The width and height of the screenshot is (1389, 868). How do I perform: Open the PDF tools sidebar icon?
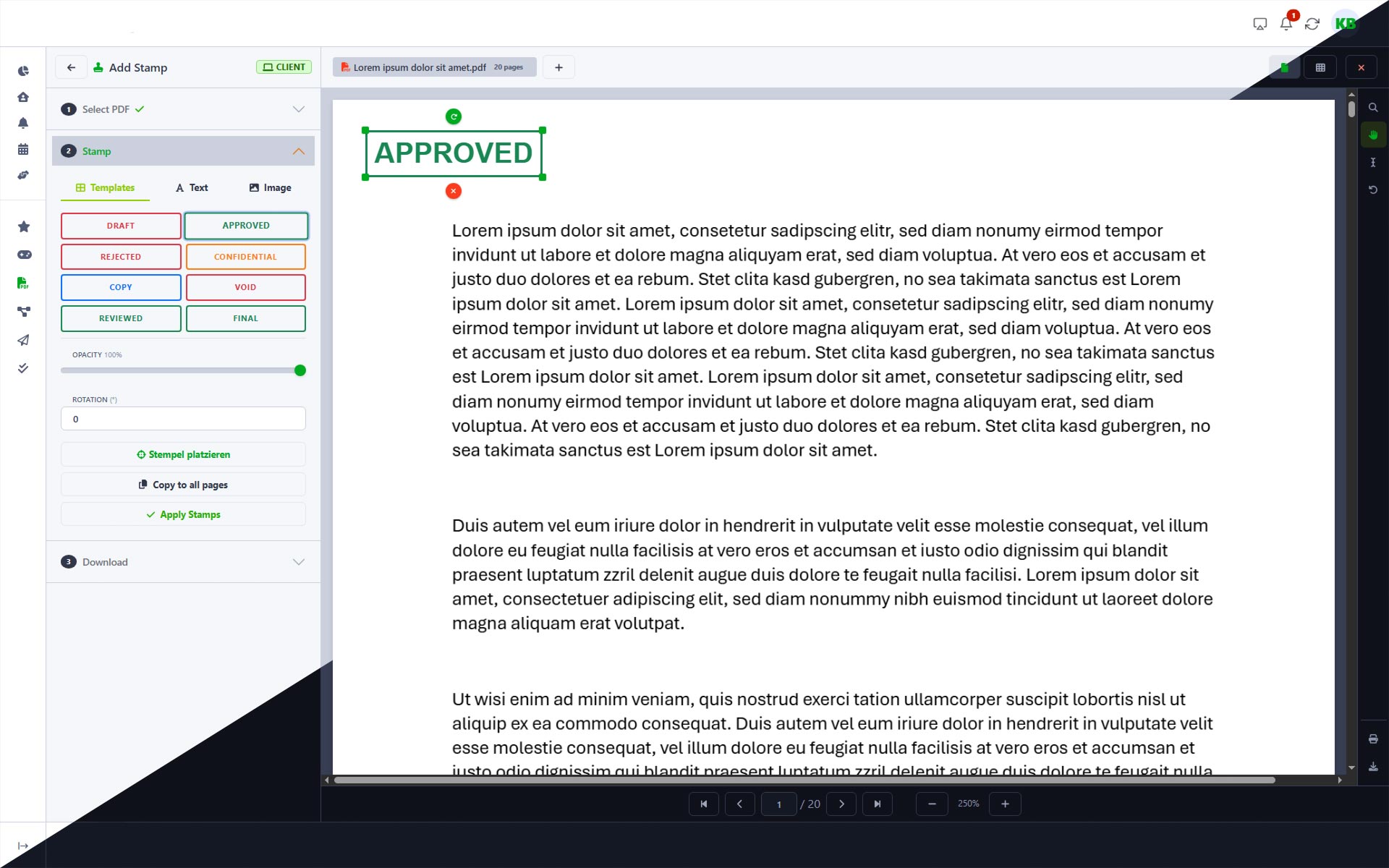pos(23,283)
